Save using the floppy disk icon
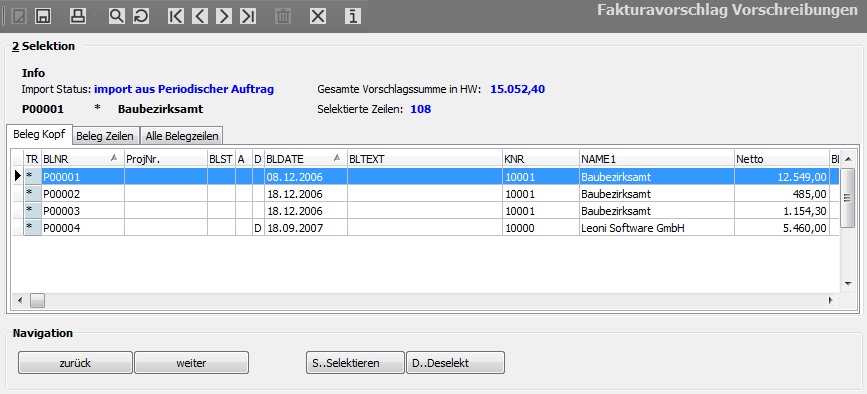Viewport: 867px width, 394px height. click(43, 16)
